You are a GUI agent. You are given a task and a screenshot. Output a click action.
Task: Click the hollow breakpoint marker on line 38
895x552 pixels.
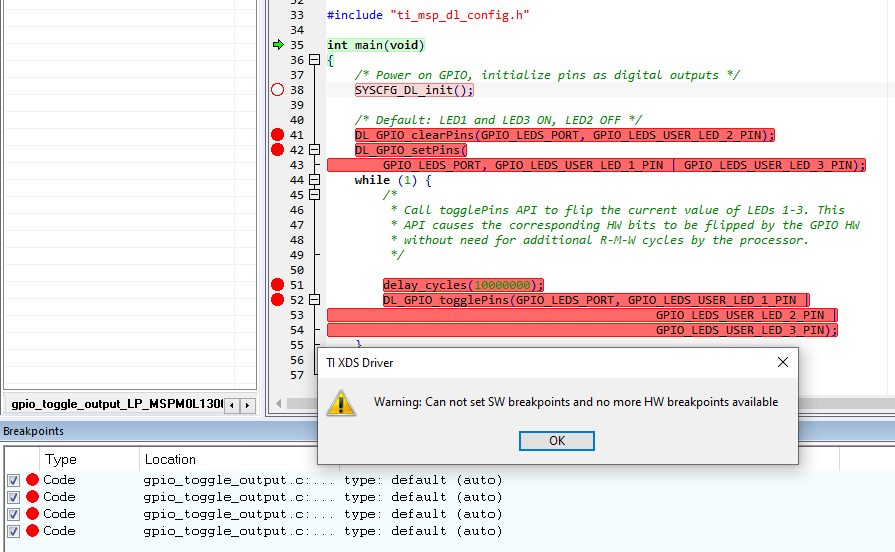(x=278, y=90)
